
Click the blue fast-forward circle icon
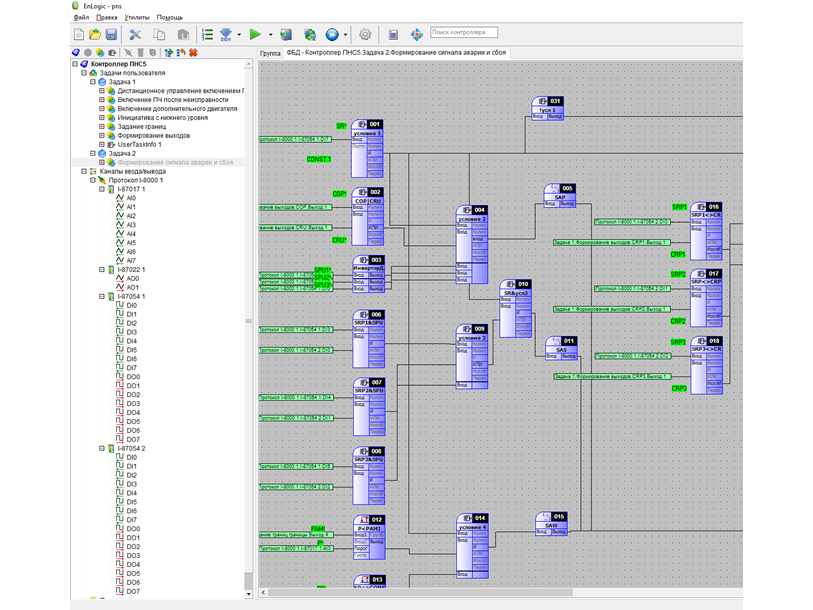(x=332, y=35)
